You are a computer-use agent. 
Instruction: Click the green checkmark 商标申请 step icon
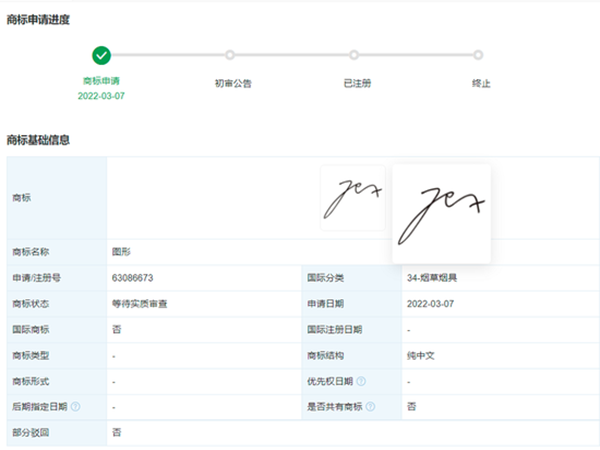click(x=101, y=56)
